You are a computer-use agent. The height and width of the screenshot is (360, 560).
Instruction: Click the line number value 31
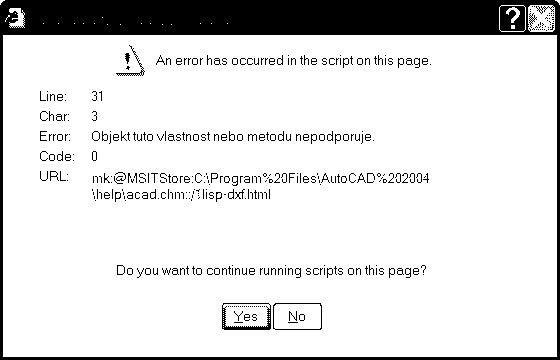tap(97, 96)
